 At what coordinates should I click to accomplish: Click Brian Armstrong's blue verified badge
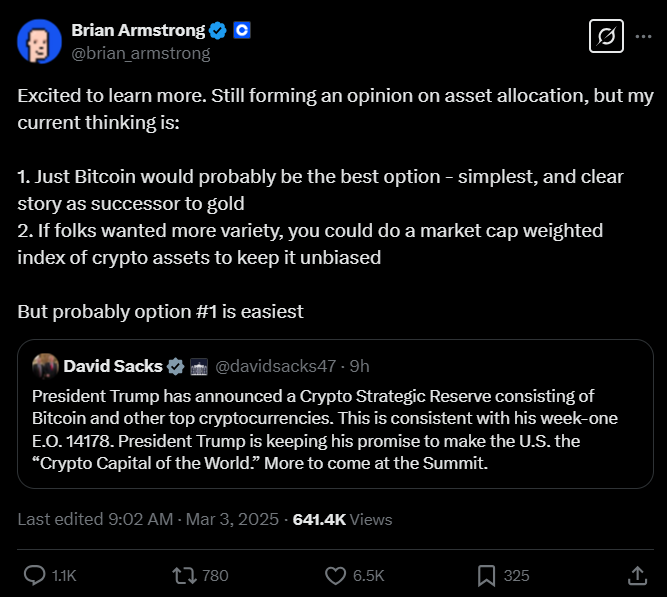219,30
